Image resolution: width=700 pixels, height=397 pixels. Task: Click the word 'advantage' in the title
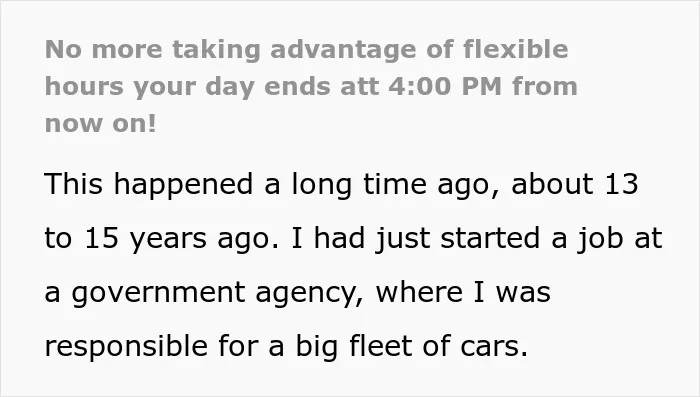tap(343, 50)
